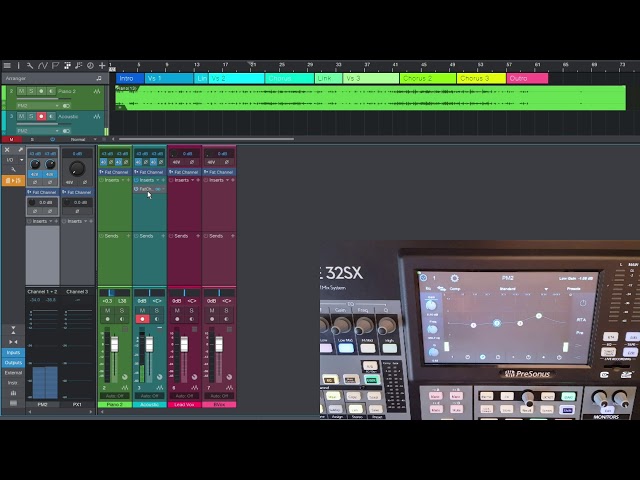Click the Piano 2 pan slider

(115, 293)
